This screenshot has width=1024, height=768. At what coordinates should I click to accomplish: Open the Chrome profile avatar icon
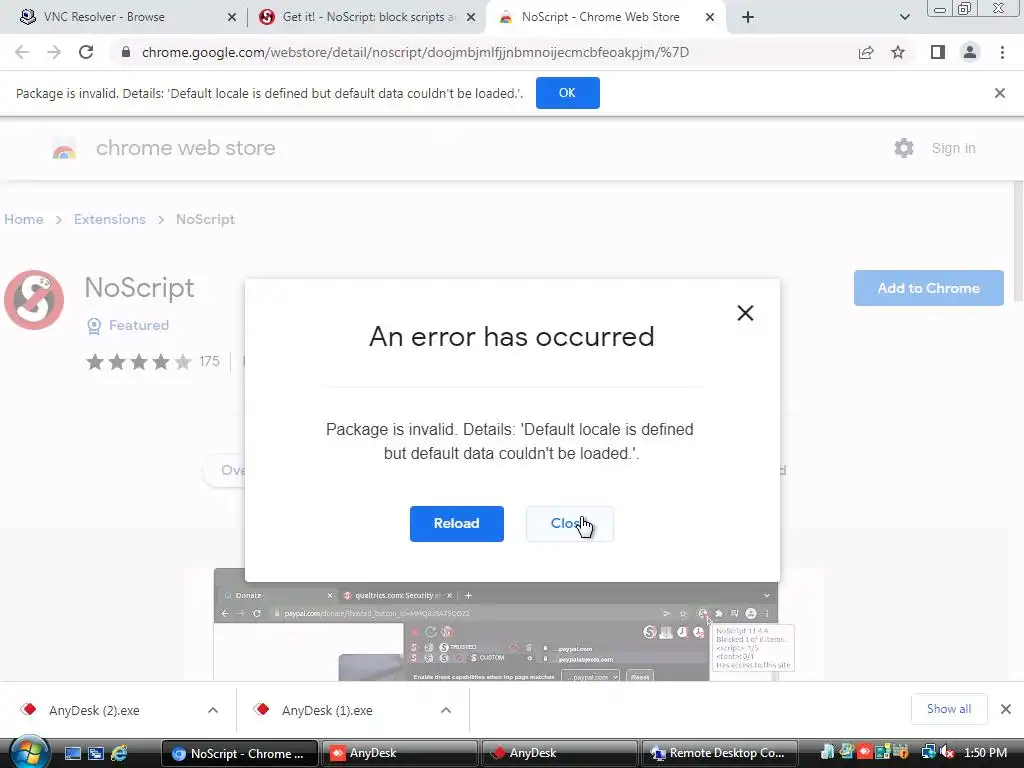(970, 52)
